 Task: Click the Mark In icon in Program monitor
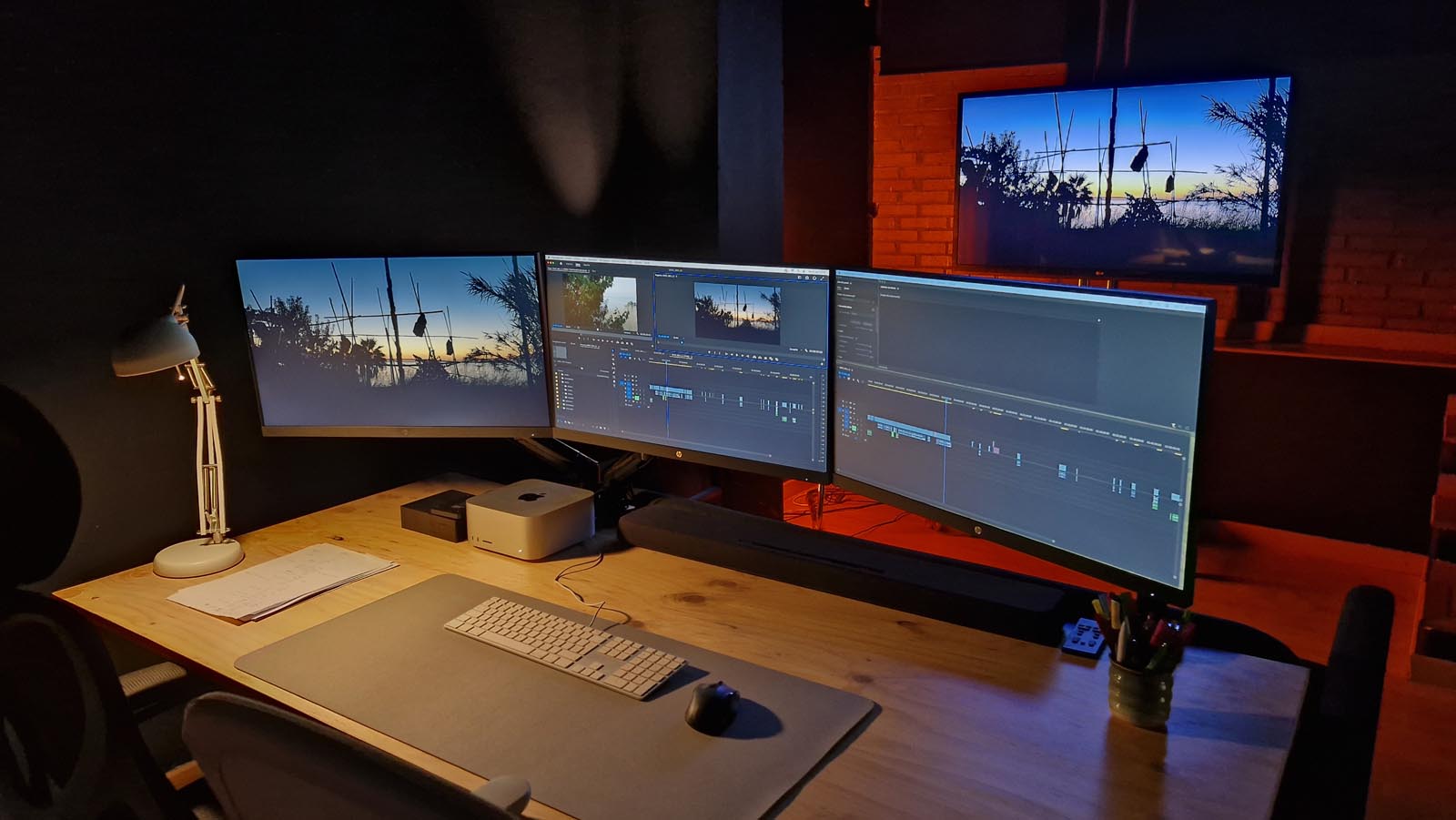coord(709,353)
